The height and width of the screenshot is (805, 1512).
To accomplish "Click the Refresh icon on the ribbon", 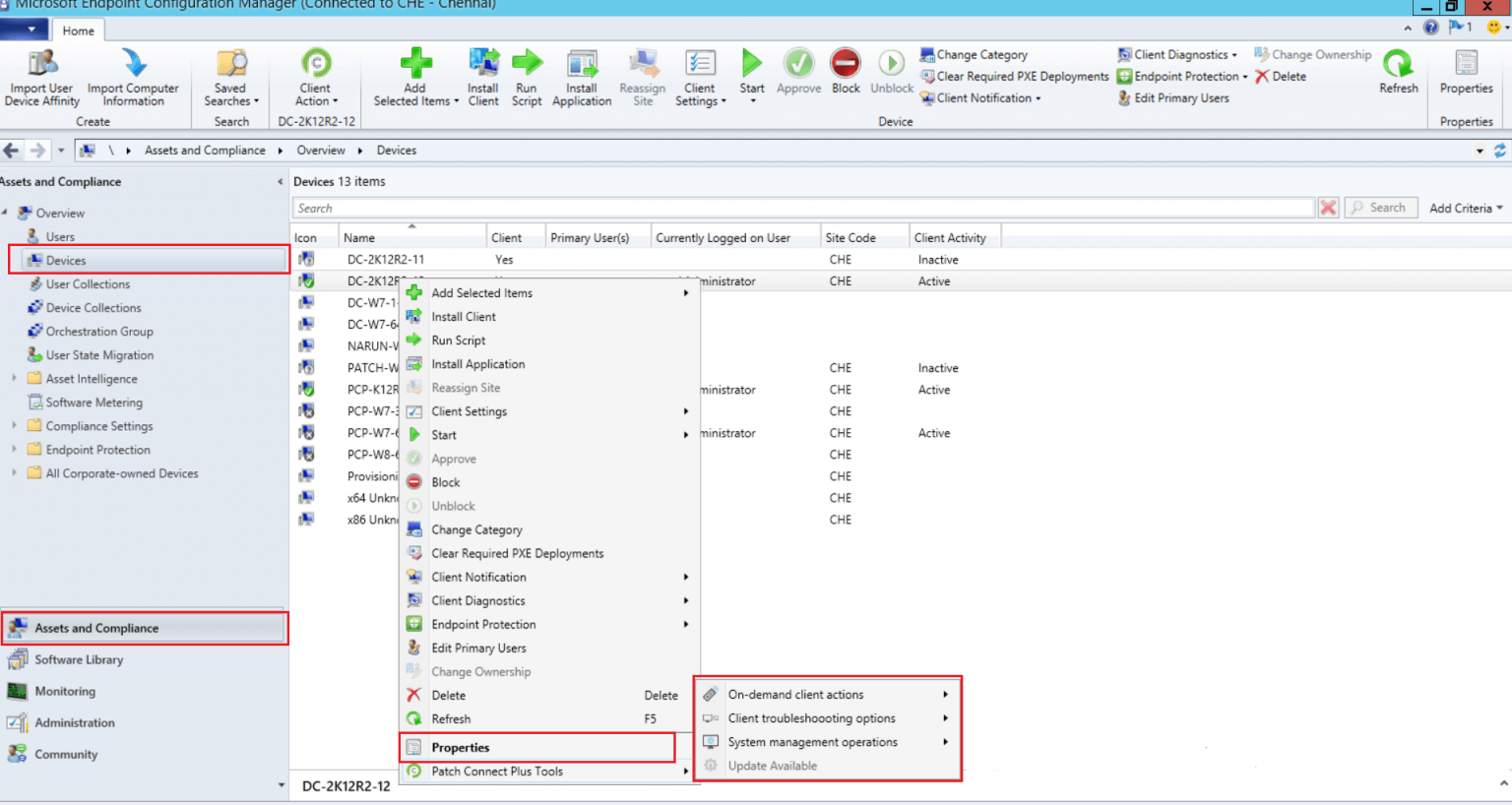I will [1398, 69].
